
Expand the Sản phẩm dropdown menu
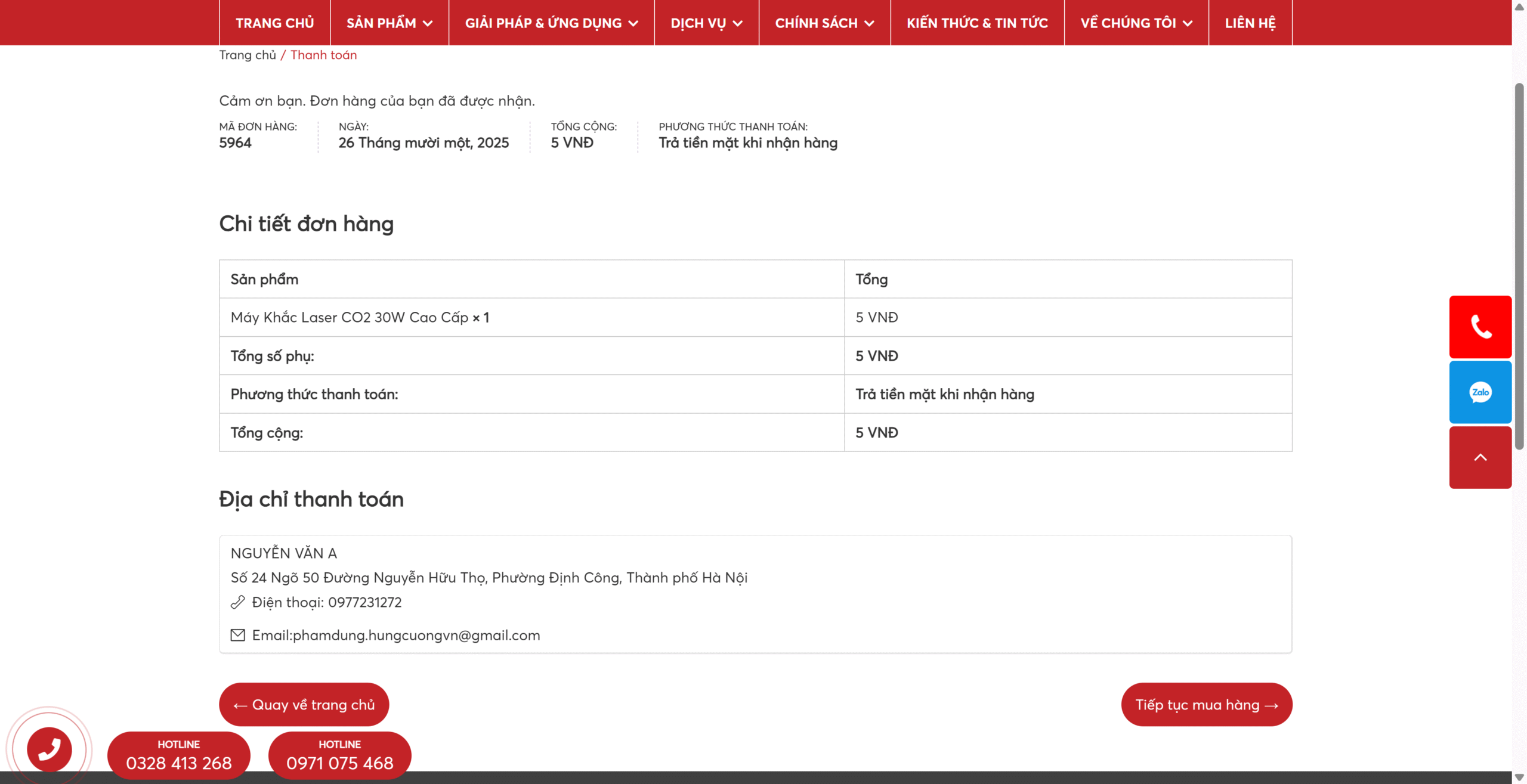[x=390, y=23]
